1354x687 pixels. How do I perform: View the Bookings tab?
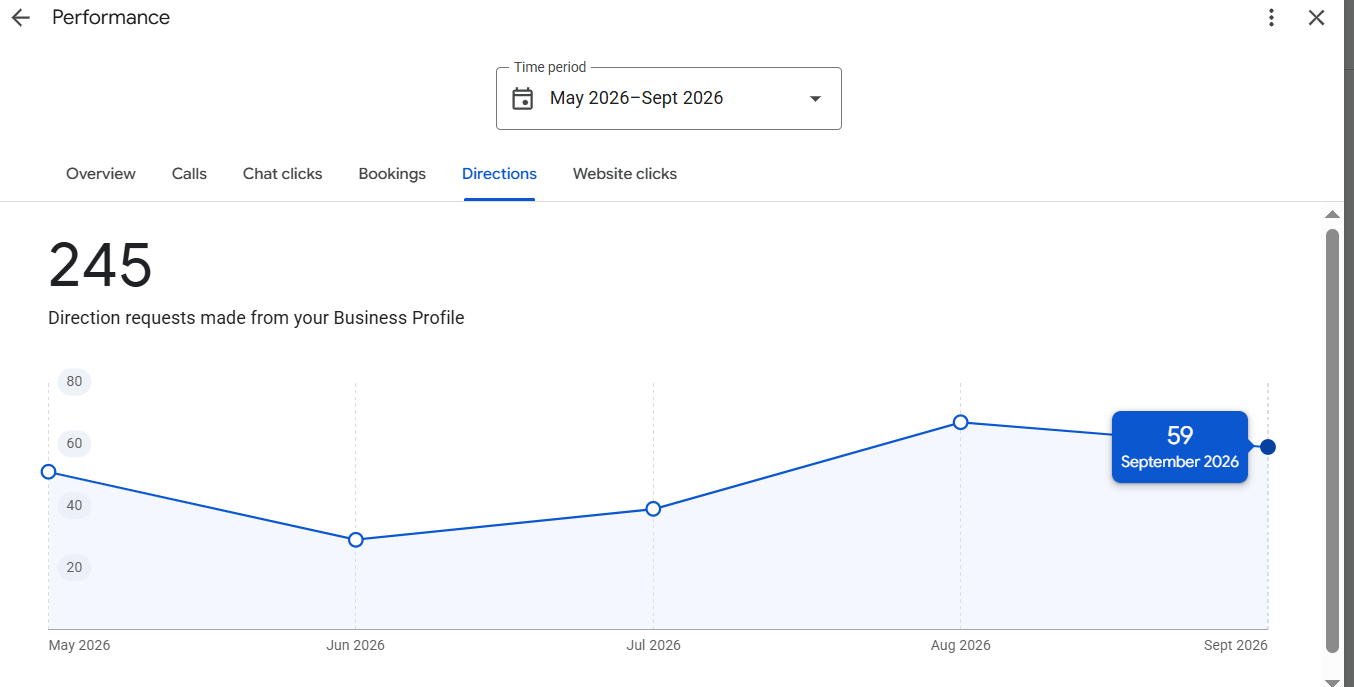tap(392, 174)
